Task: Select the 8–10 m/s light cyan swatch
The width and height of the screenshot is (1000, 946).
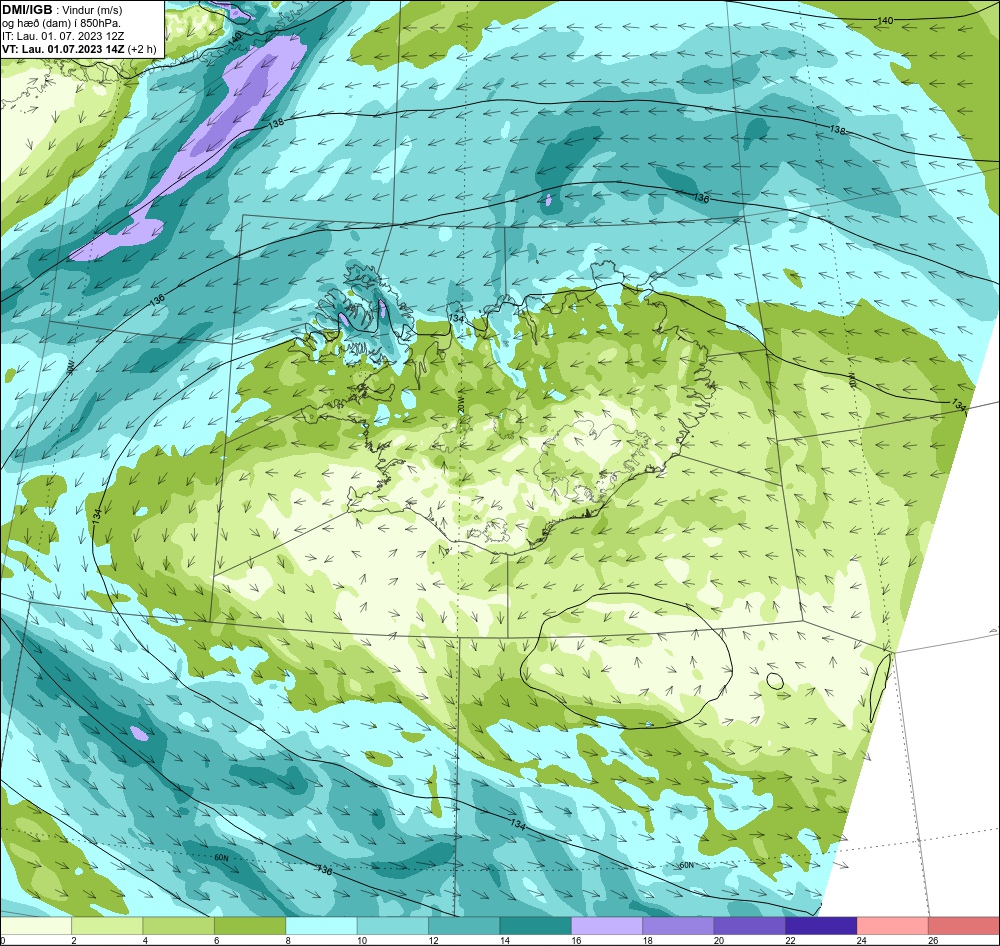Action: point(321,926)
